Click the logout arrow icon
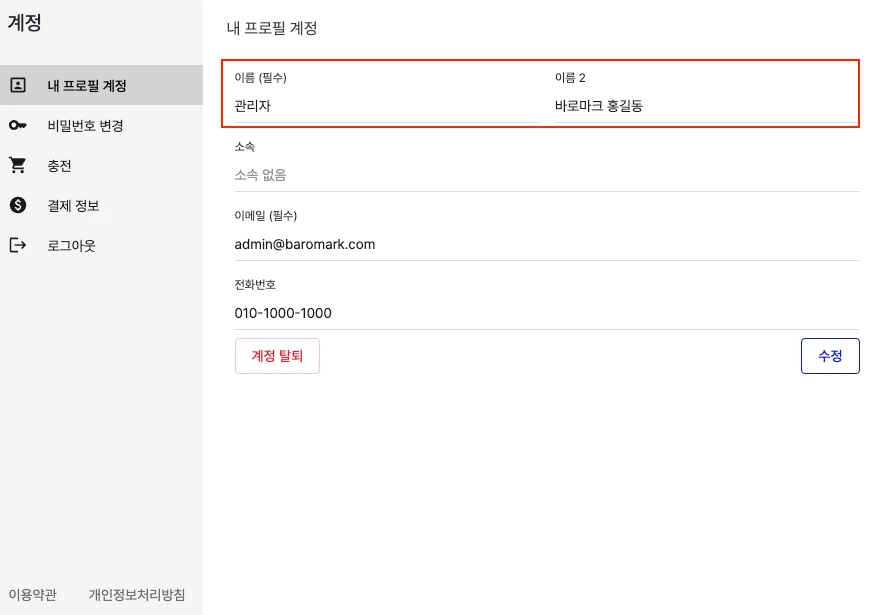The height and width of the screenshot is (615, 885). 17,245
